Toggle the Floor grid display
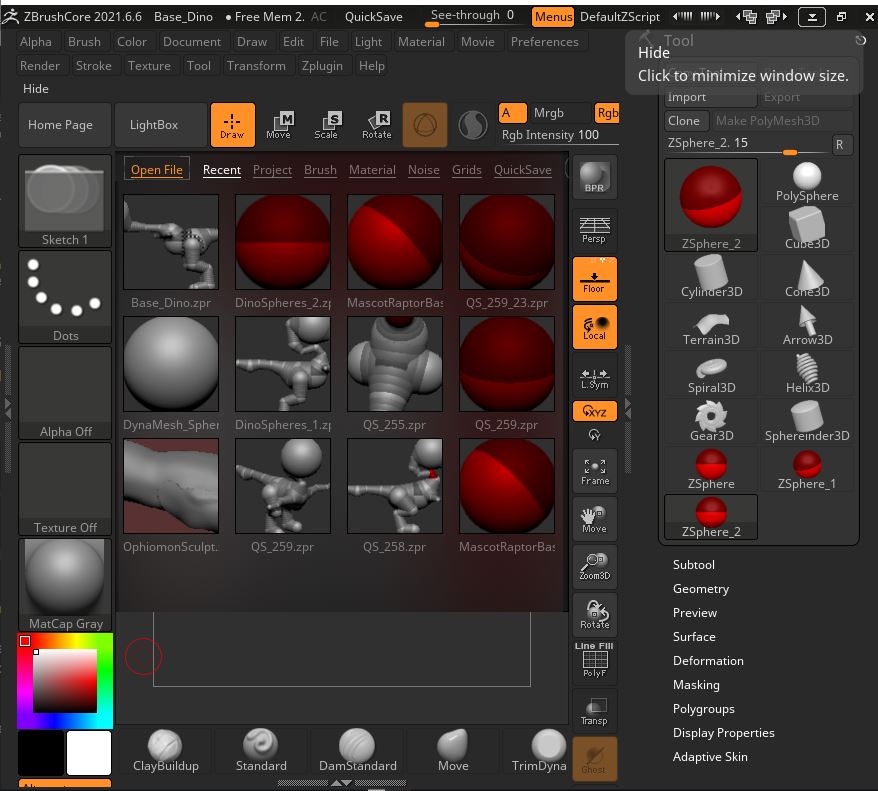Viewport: 878px width, 791px height. [x=594, y=279]
